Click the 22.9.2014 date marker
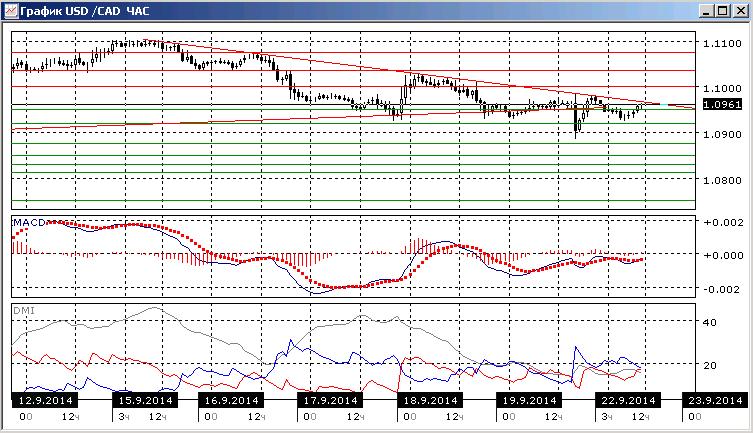 click(x=628, y=400)
